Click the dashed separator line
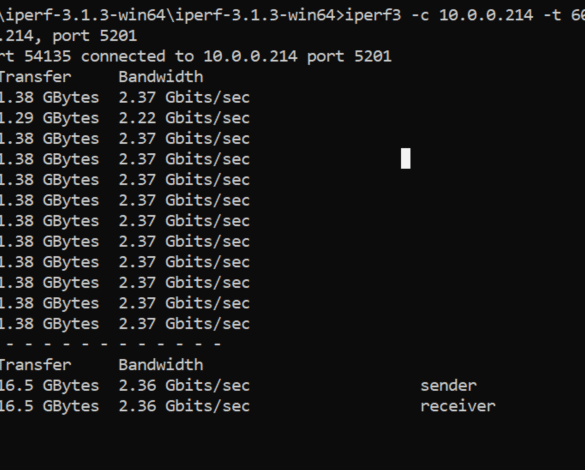 112,344
